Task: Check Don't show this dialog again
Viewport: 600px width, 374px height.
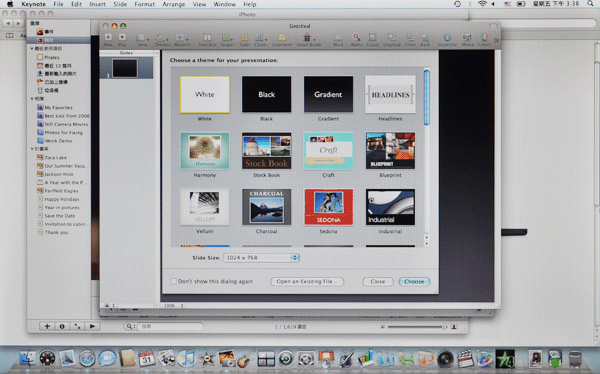Action: click(x=173, y=281)
